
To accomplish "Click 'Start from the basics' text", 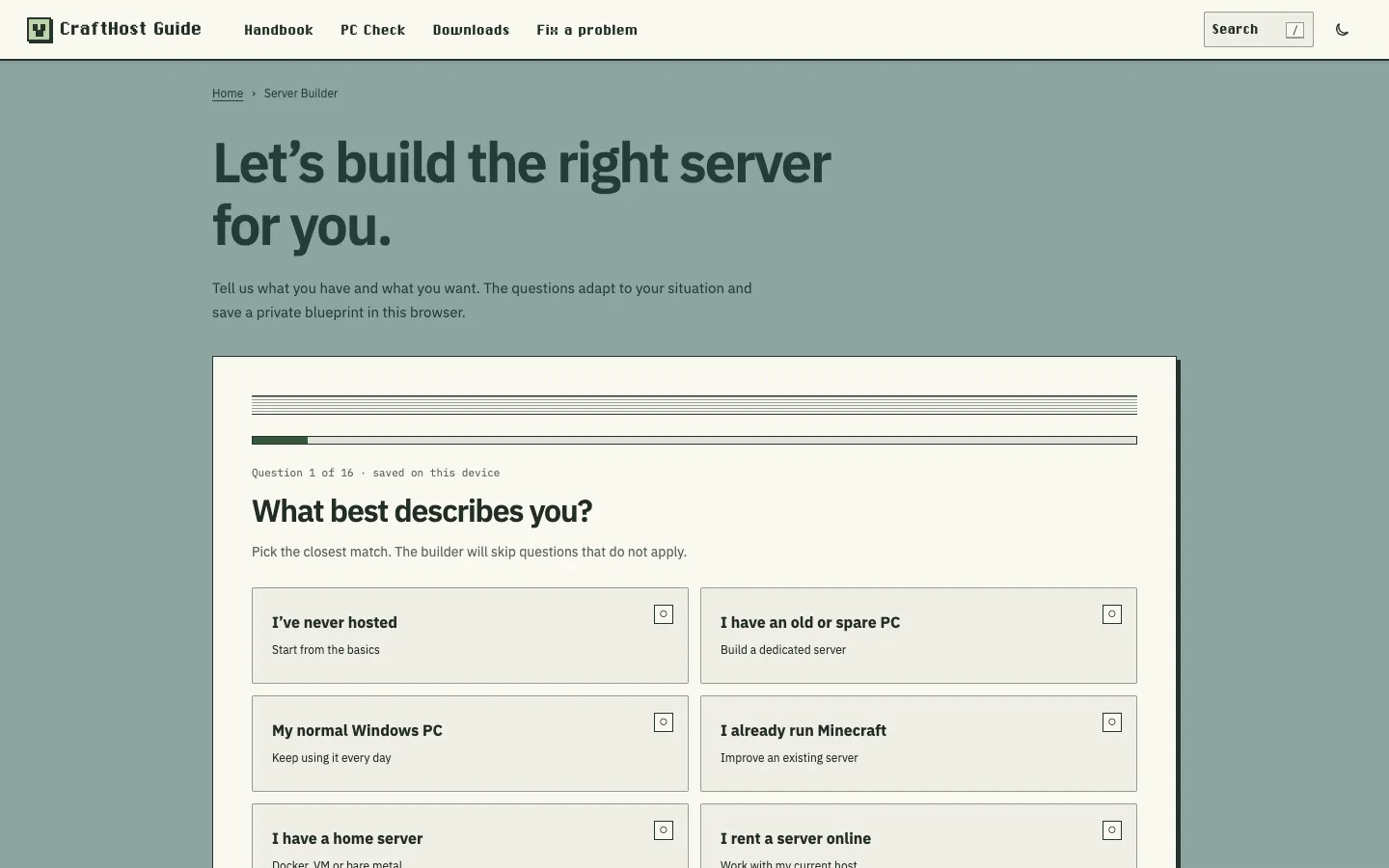I will [x=326, y=650].
